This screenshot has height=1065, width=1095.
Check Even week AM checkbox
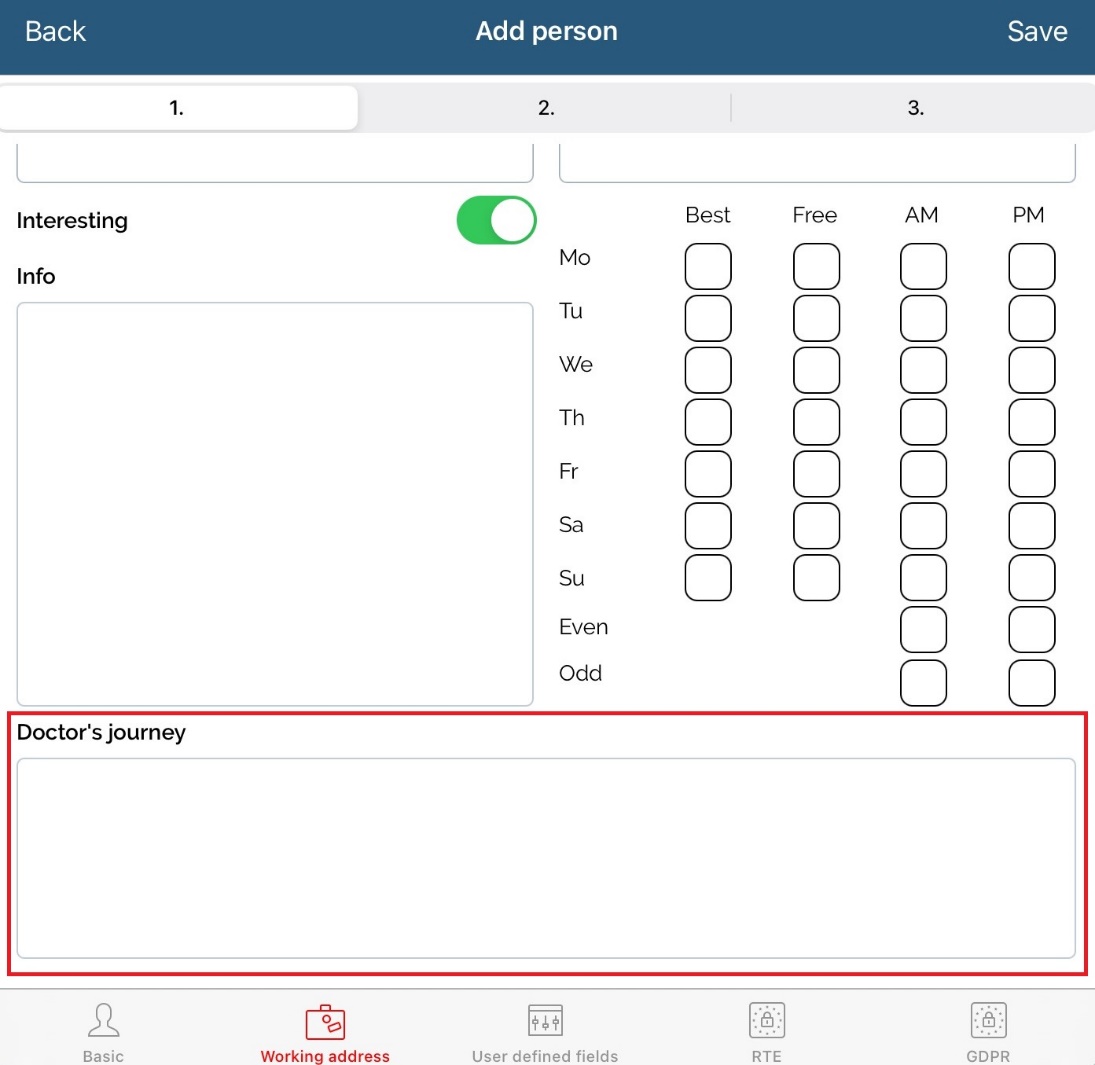pos(923,630)
